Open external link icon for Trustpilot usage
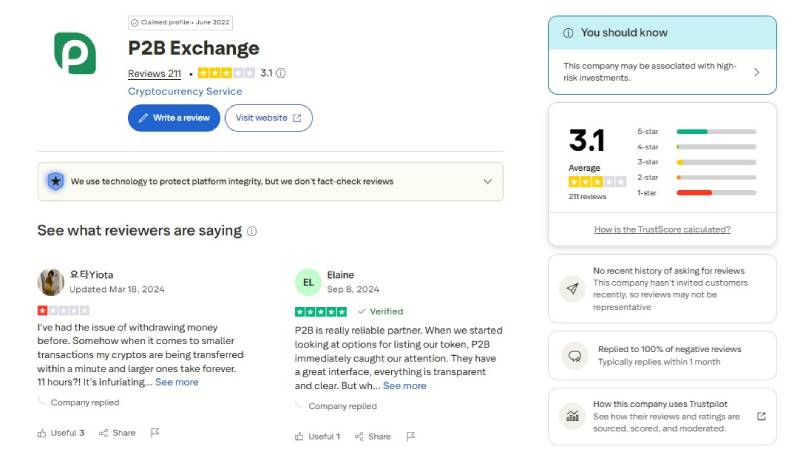The height and width of the screenshot is (455, 800). click(761, 416)
